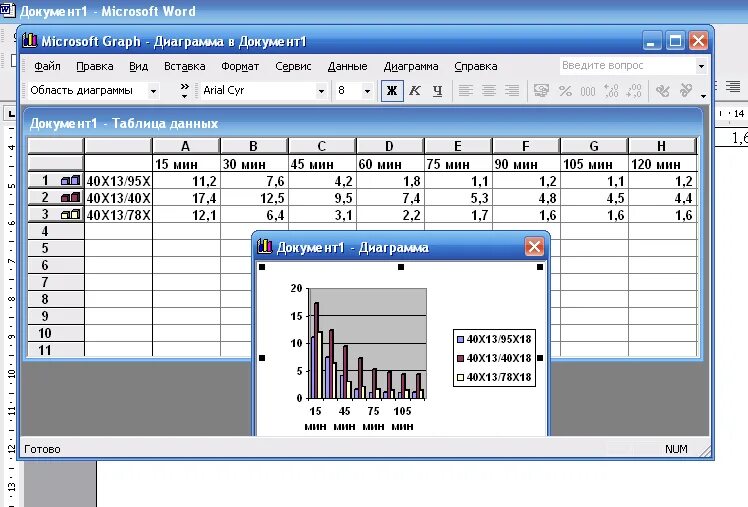This screenshot has height=507, width=748.
Task: Click the Microsoft Graph title bar icon
Action: click(30, 41)
